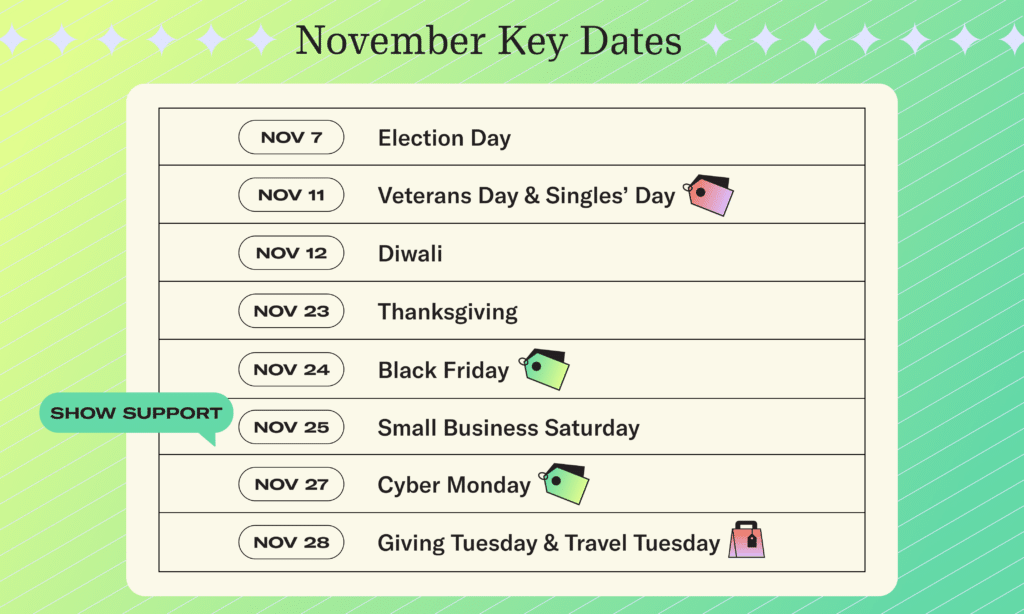Click the green price tag next to Black Friday

[544, 369]
